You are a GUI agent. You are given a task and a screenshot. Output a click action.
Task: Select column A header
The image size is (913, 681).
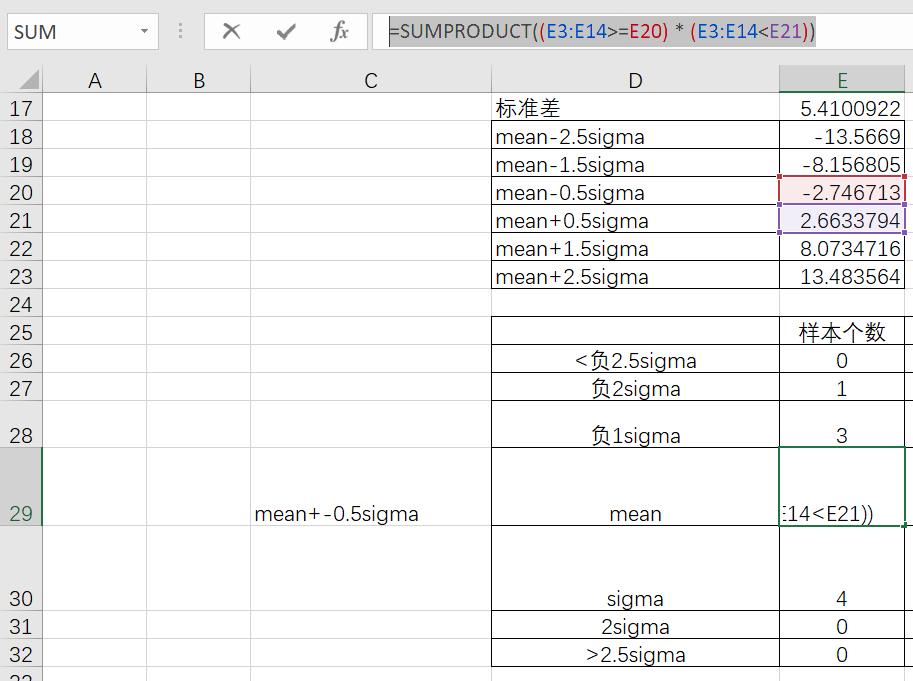(x=94, y=80)
